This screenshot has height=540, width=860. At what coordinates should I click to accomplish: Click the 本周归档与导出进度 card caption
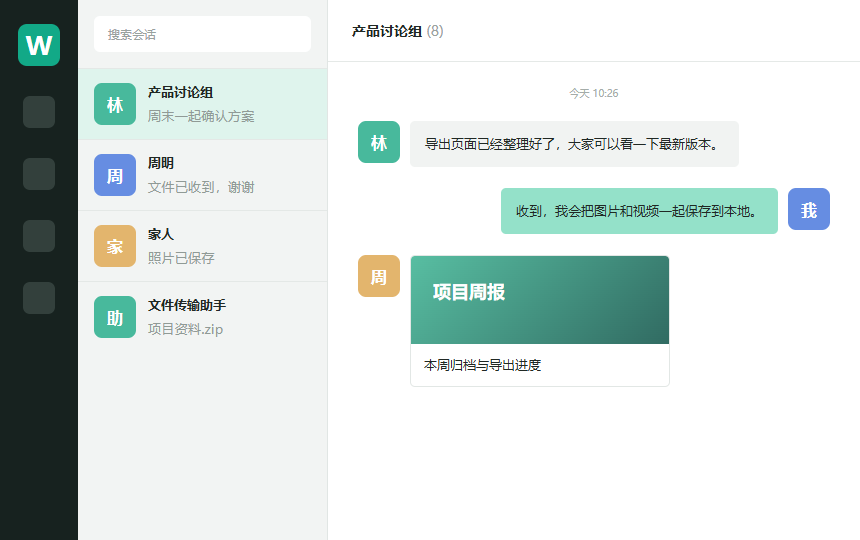tap(482, 365)
